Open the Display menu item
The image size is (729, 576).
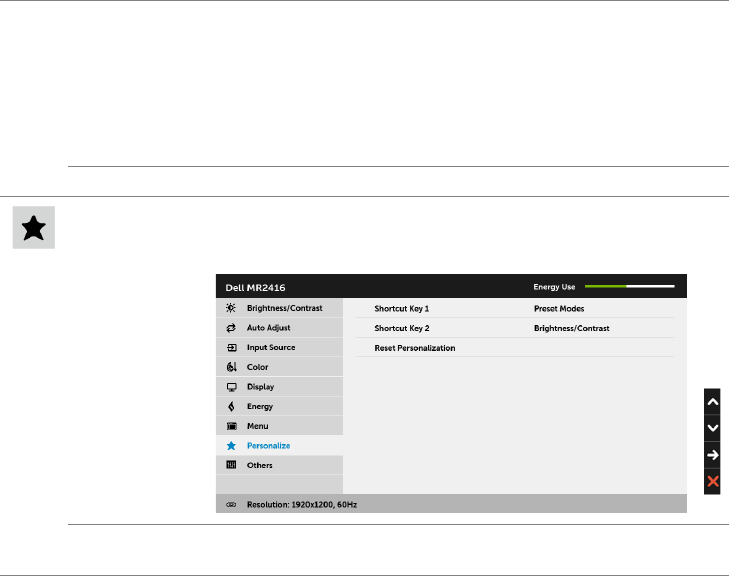click(x=279, y=387)
